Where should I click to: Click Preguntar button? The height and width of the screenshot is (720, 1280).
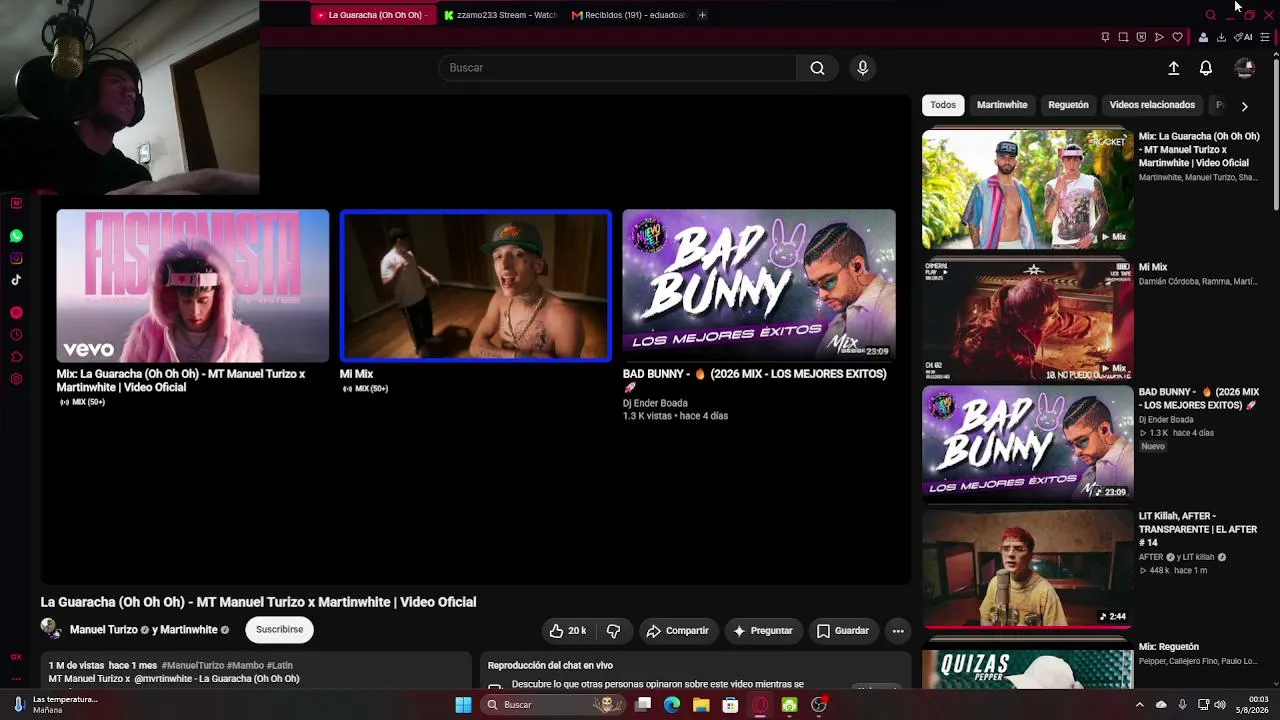(762, 631)
